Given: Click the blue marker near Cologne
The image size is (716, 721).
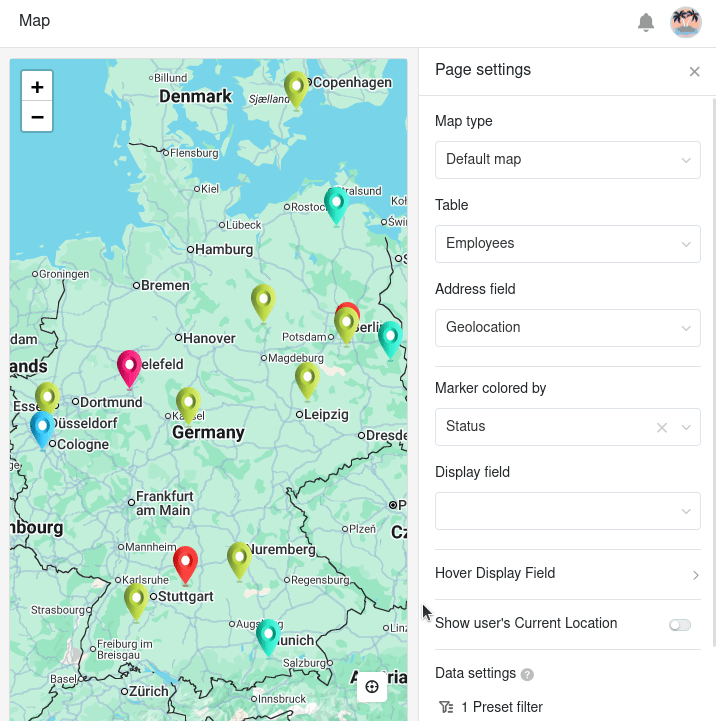Looking at the screenshot, I should (42, 428).
